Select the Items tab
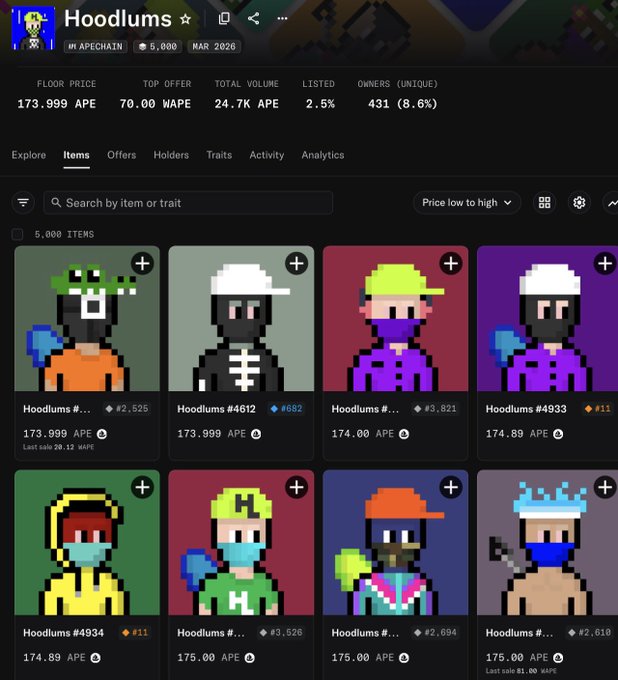 tap(76, 155)
